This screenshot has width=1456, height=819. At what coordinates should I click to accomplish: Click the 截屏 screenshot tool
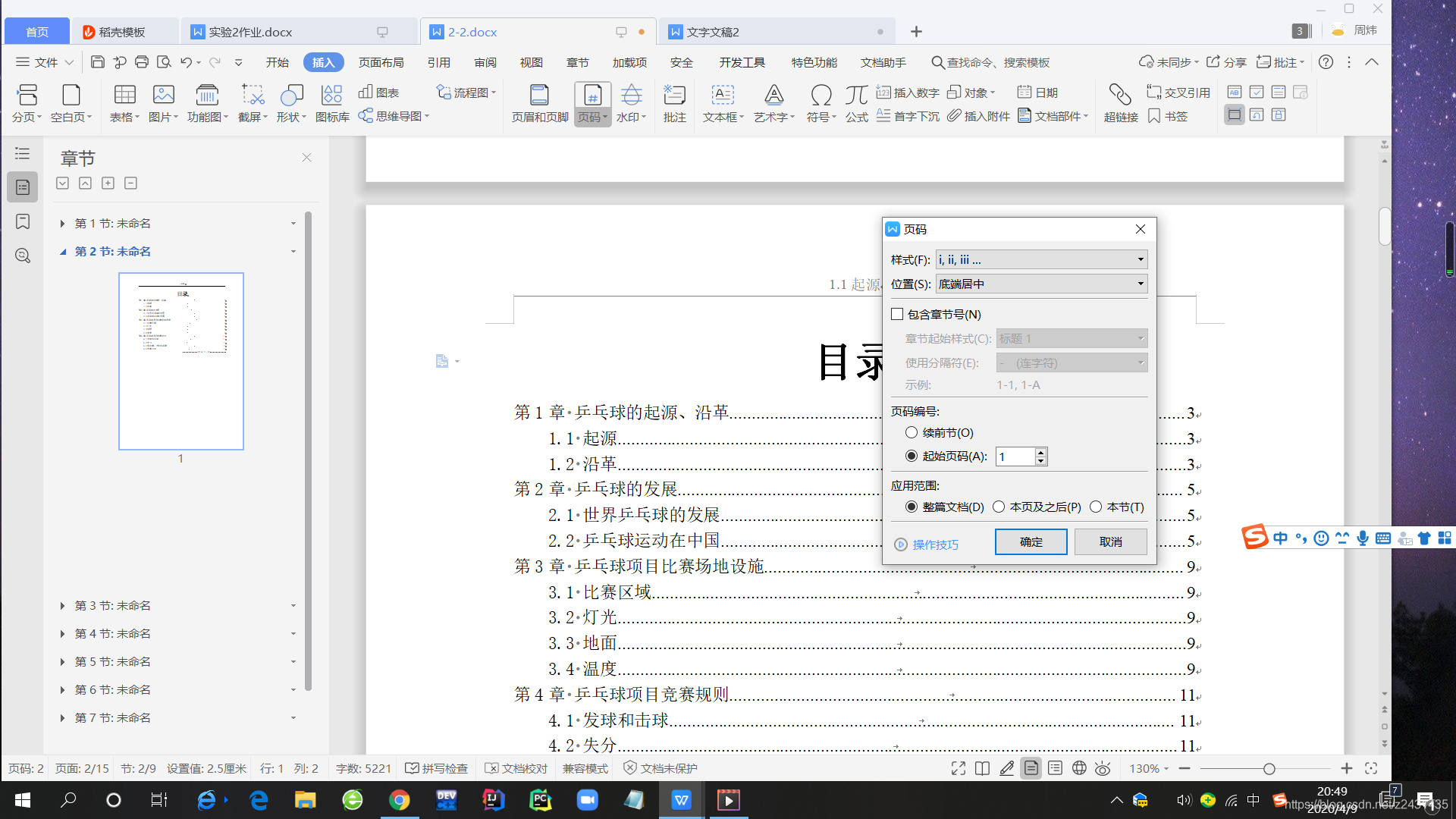click(x=253, y=103)
